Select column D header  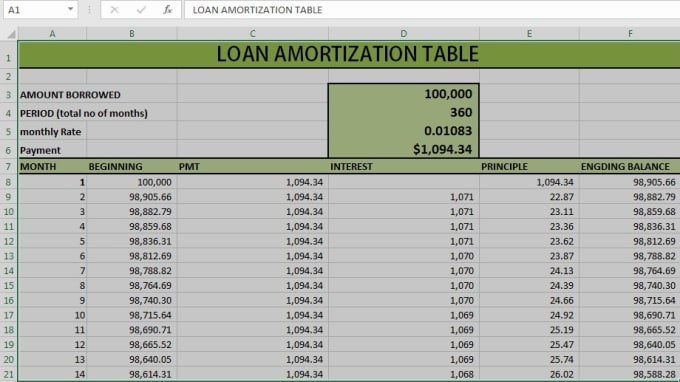(404, 34)
